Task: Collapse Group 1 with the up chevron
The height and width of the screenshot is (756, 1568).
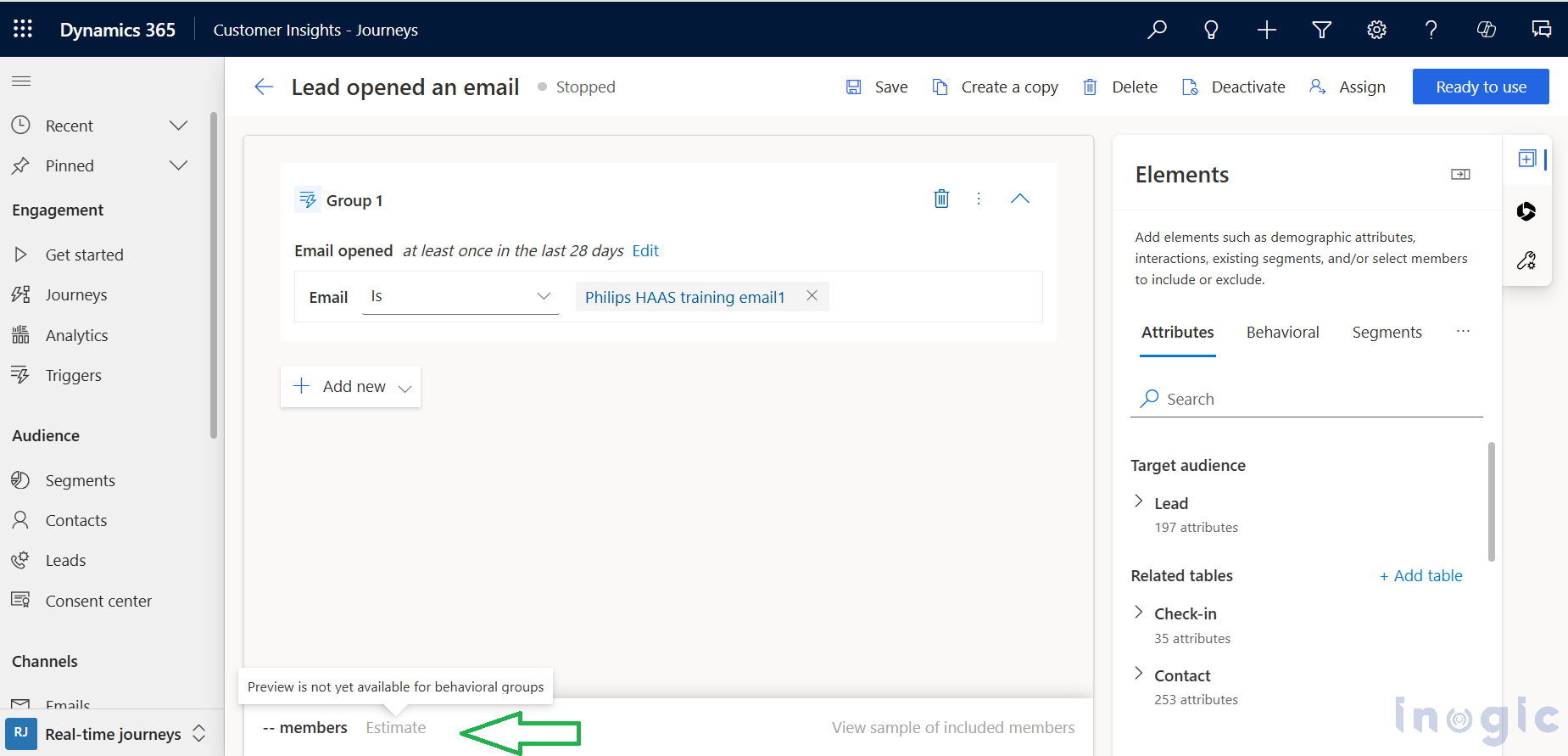Action: 1020,199
